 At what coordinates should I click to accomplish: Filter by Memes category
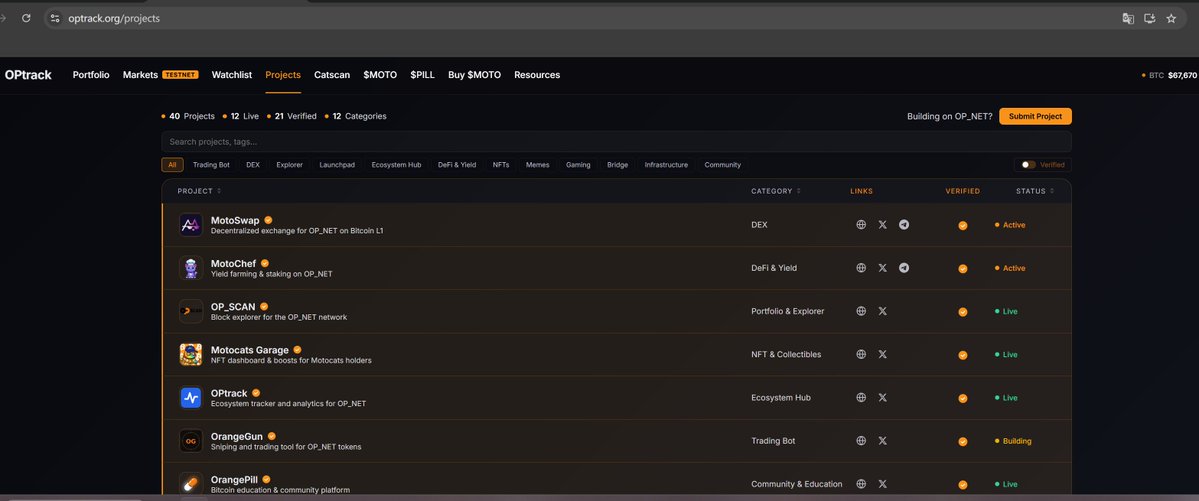pyautogui.click(x=538, y=164)
